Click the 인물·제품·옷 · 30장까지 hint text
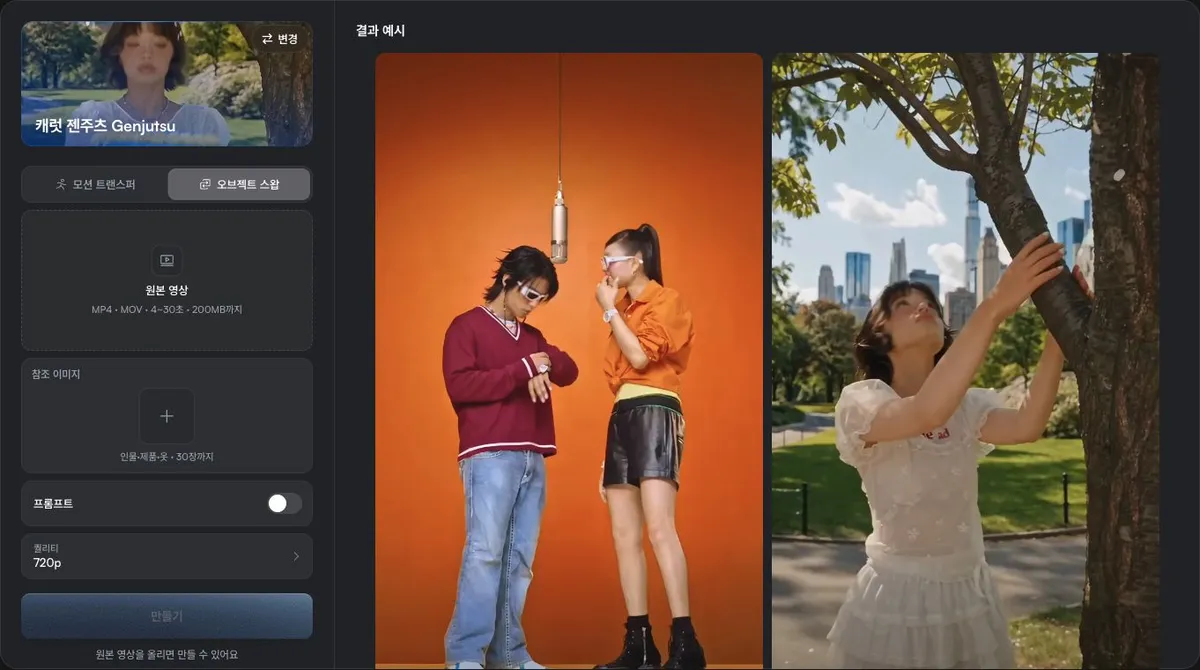This screenshot has width=1200, height=670. [x=167, y=456]
